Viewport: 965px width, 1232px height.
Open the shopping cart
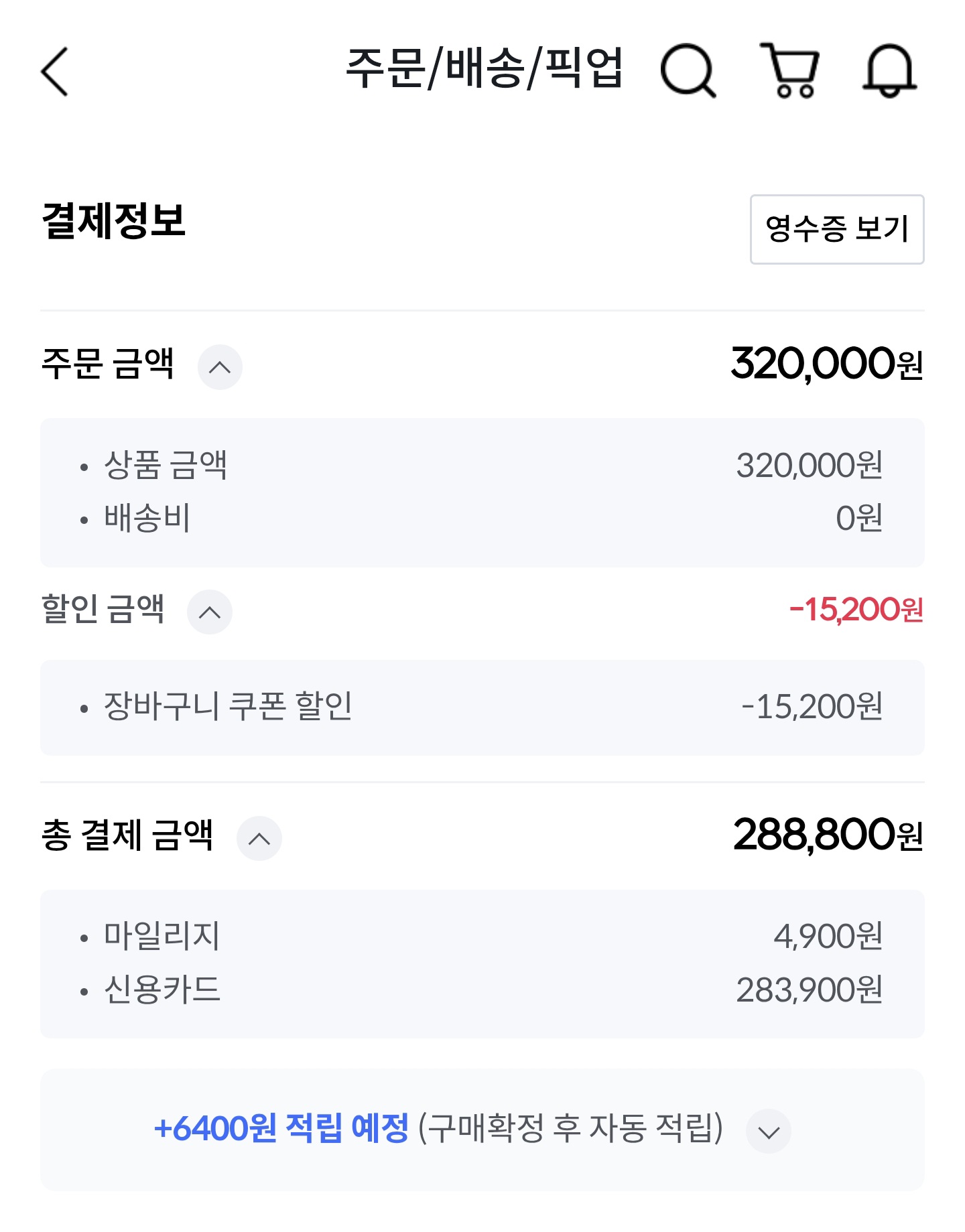790,70
